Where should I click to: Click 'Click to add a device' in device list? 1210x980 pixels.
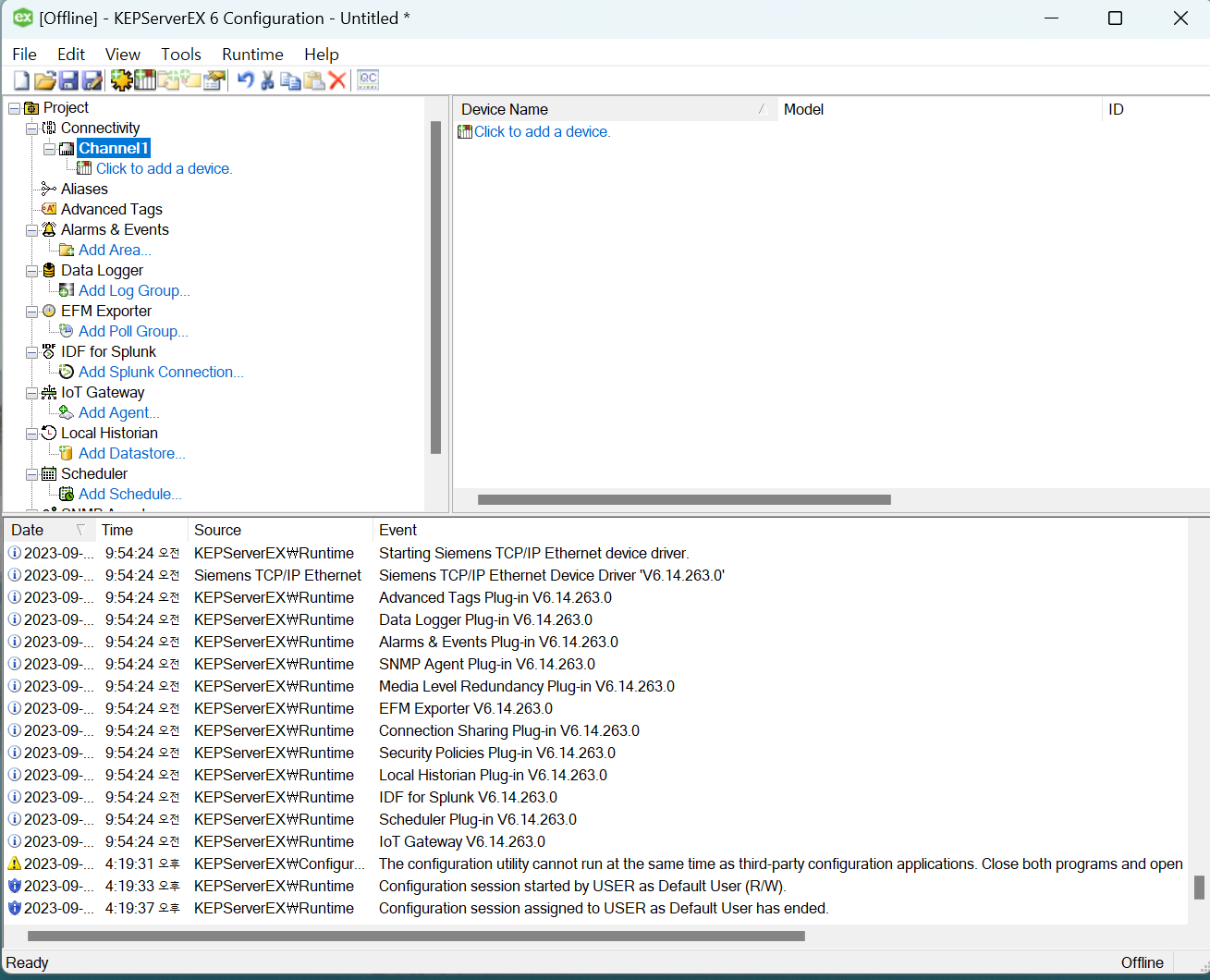coord(542,131)
